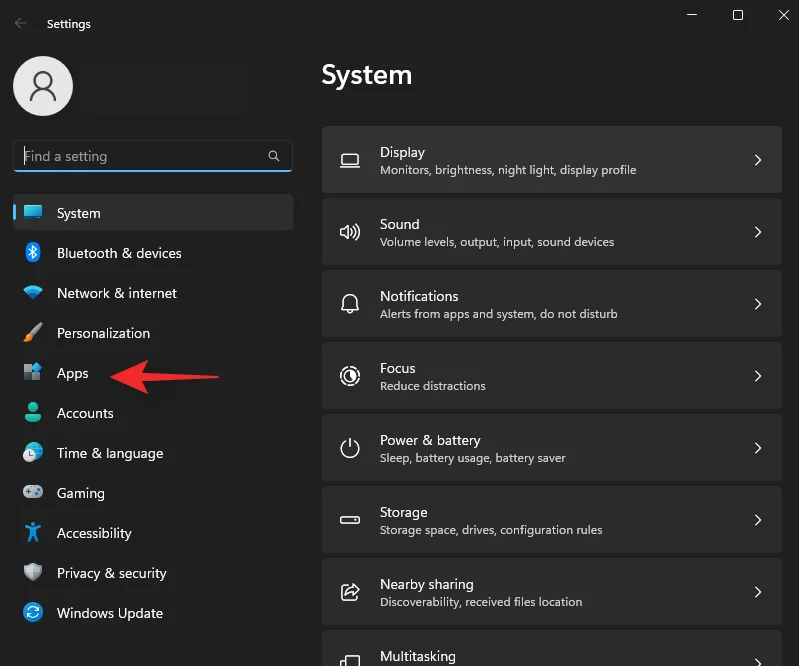
Task: Click the Time & language globe icon
Action: tap(33, 452)
